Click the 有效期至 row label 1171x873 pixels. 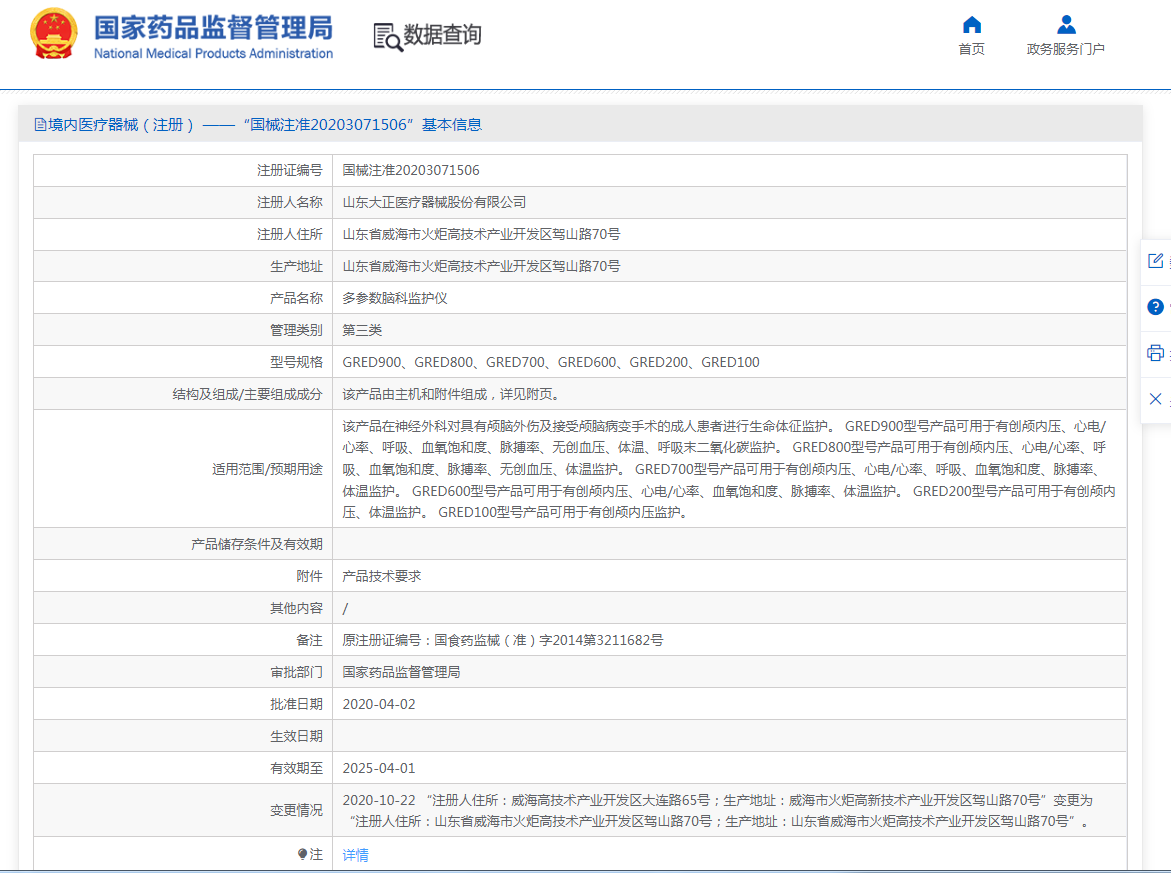296,768
